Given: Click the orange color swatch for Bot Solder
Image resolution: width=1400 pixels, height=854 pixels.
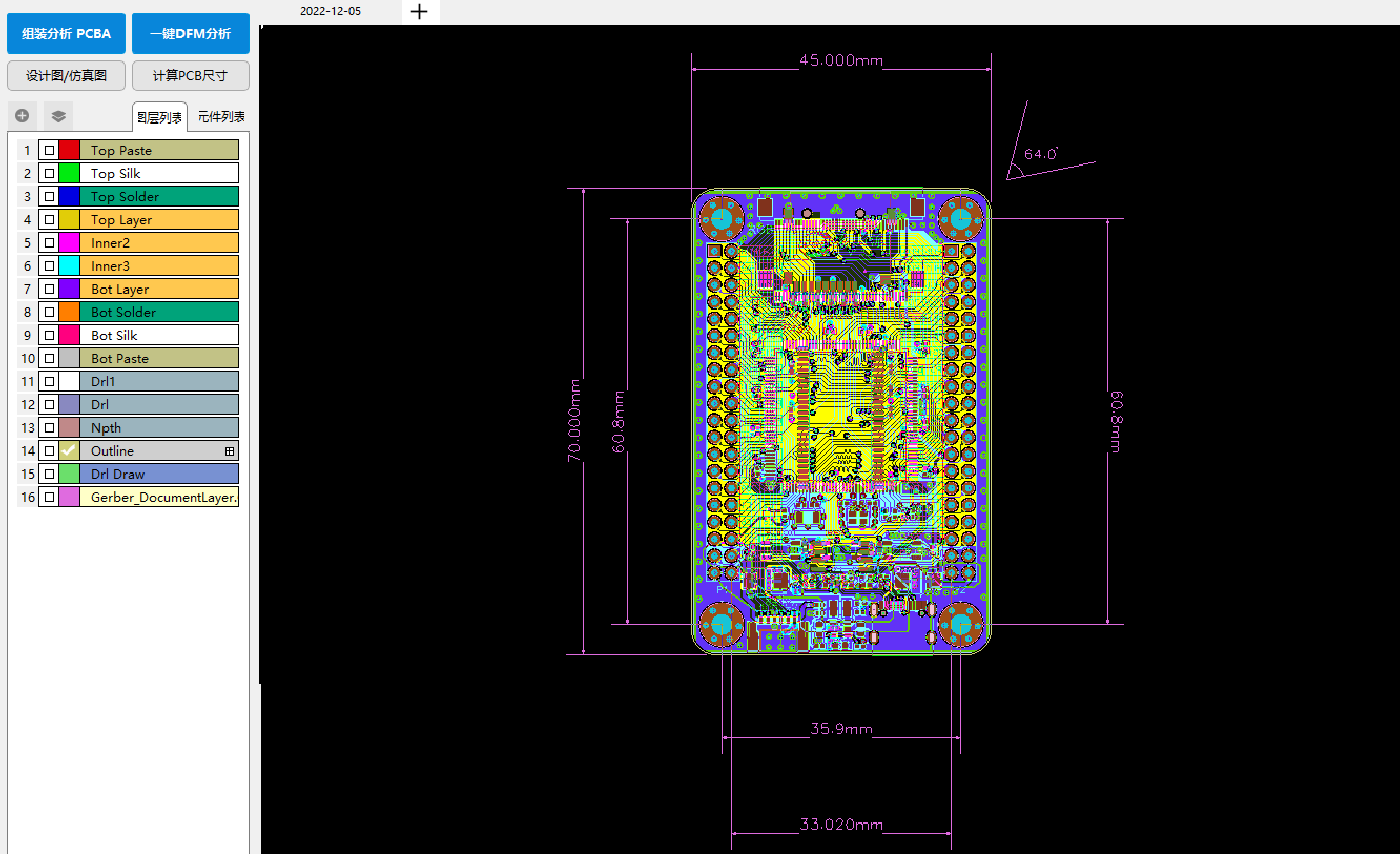Looking at the screenshot, I should tap(69, 311).
